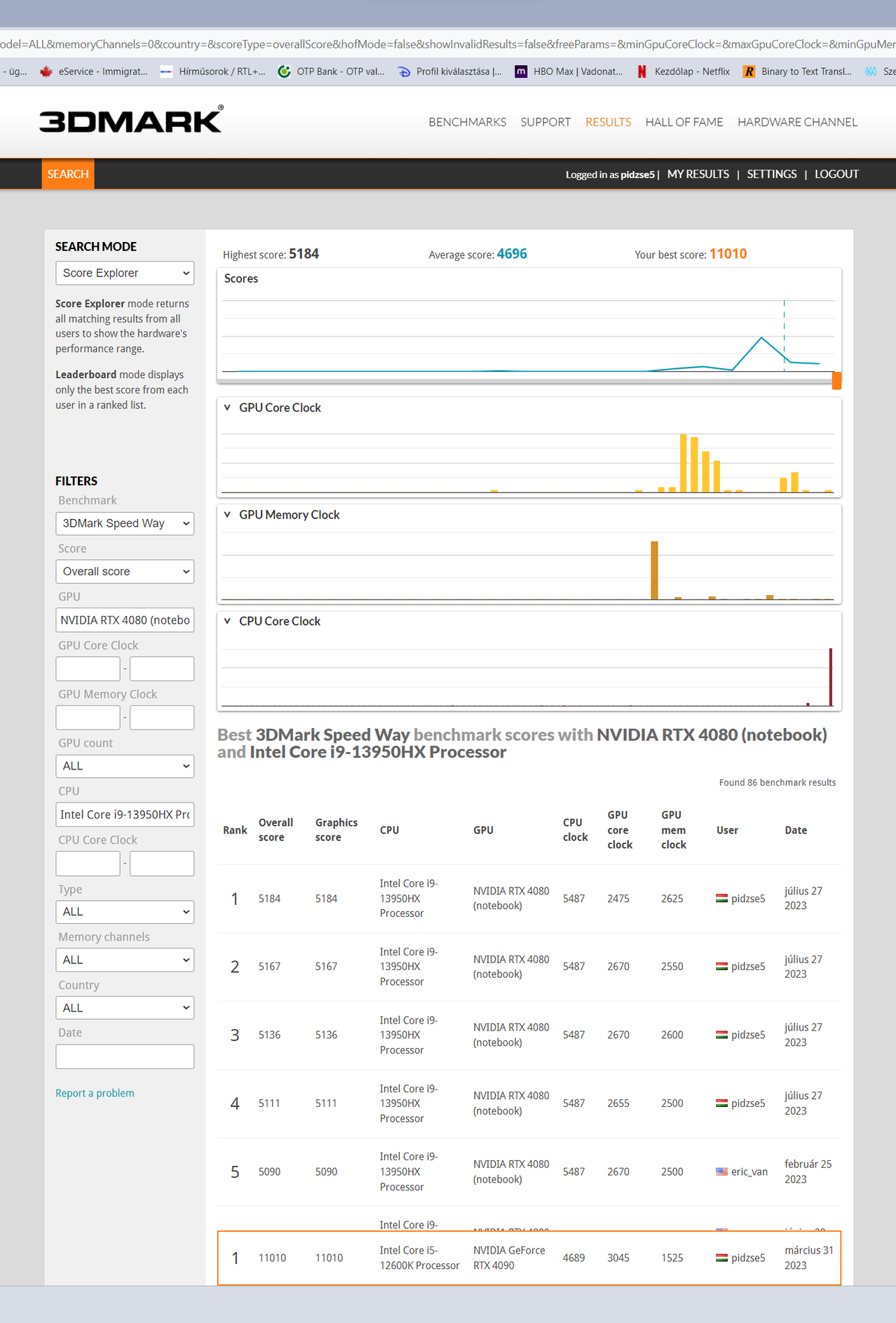Click the Logout link
The width and height of the screenshot is (896, 1323).
[x=836, y=174]
